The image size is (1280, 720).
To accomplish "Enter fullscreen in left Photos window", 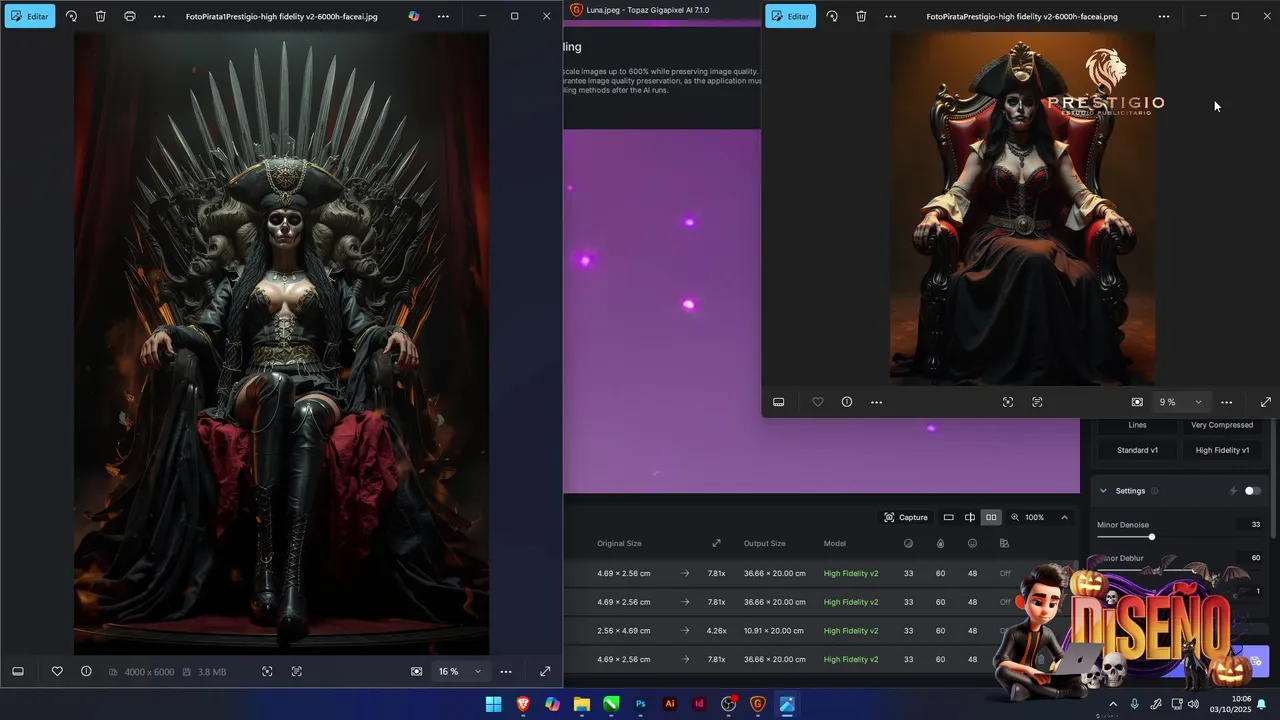I will pos(545,672).
